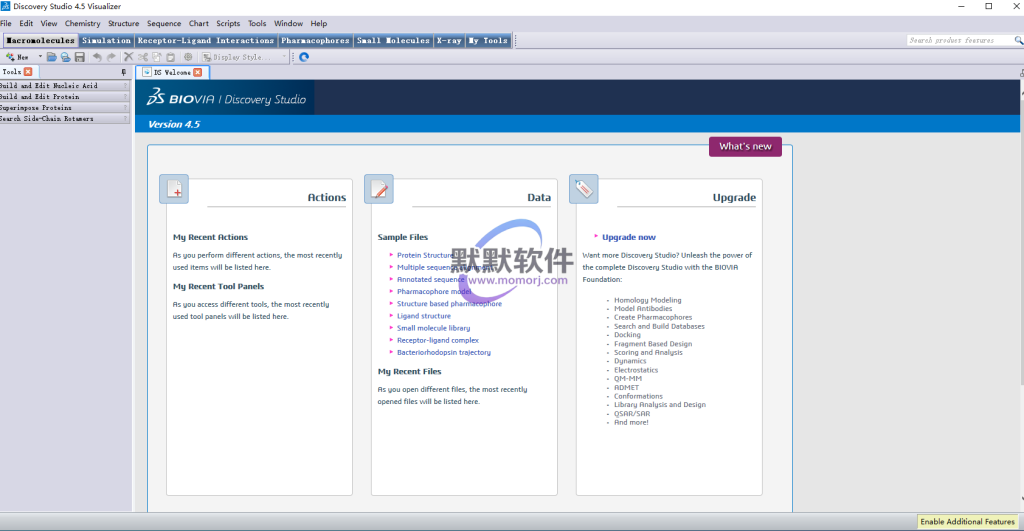1024x531 pixels.
Task: Expand the Search Side-Chain Rotamers section
Action: click(64, 119)
